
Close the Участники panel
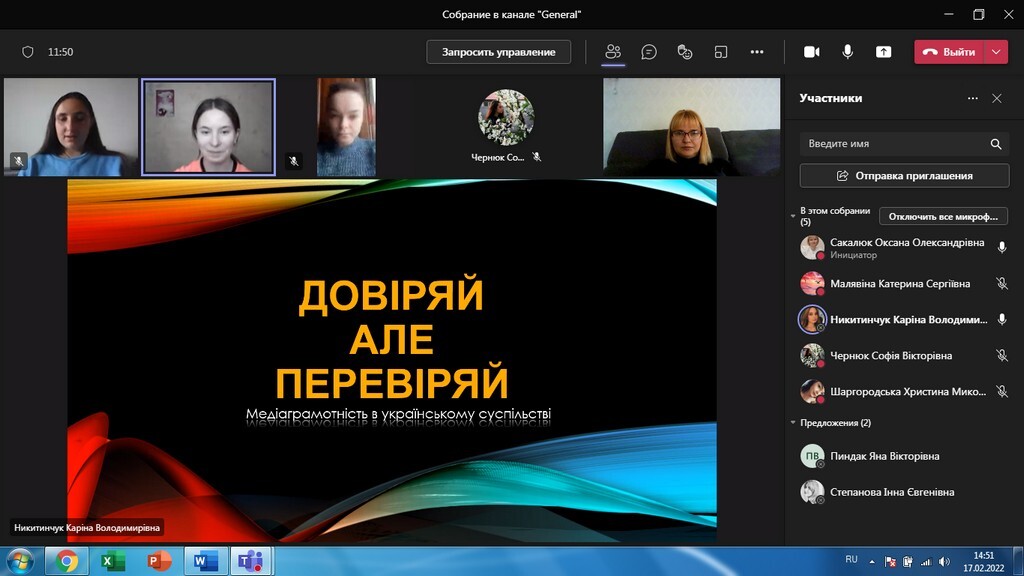(996, 99)
